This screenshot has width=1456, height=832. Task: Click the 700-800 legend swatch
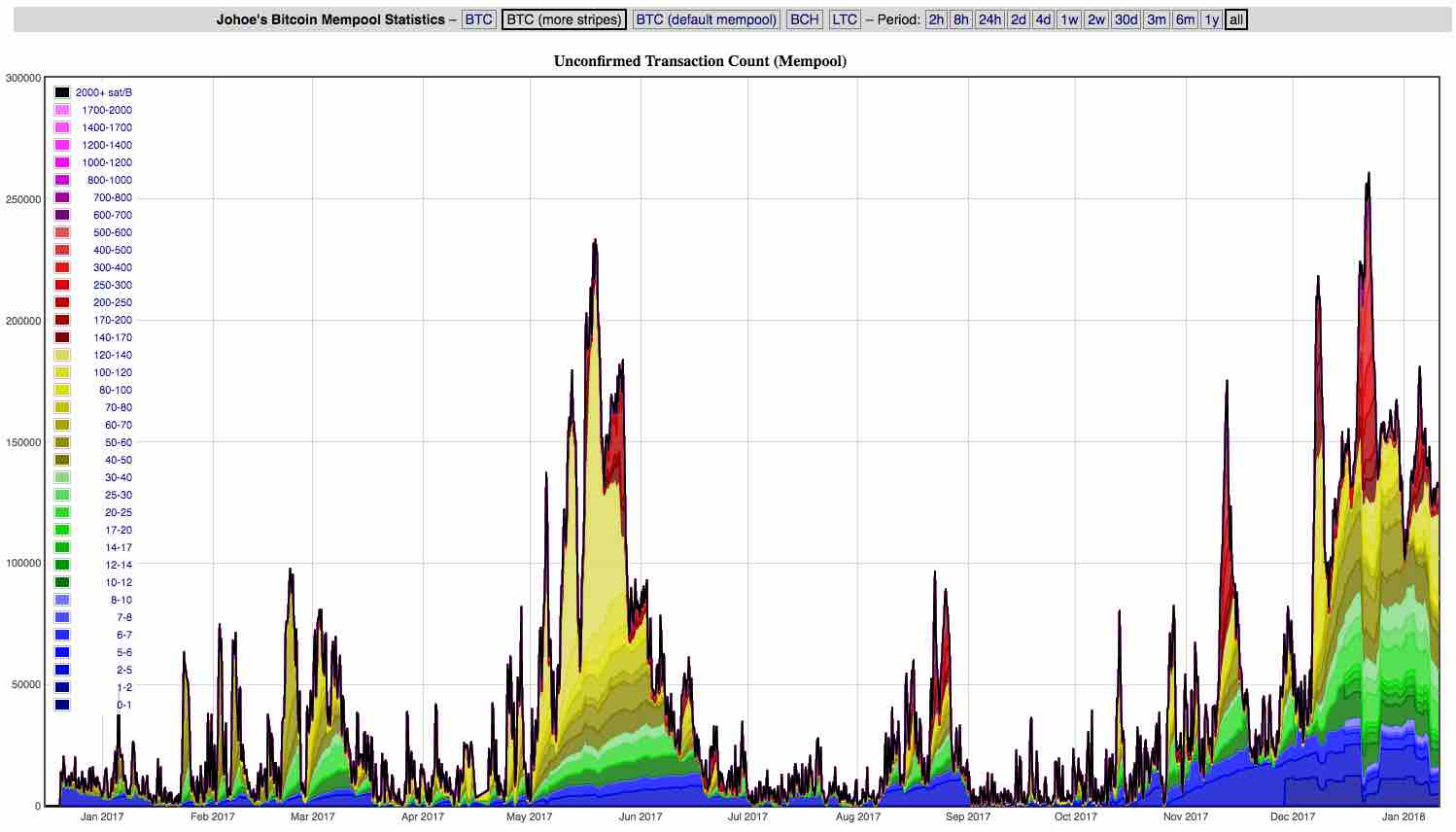62,197
